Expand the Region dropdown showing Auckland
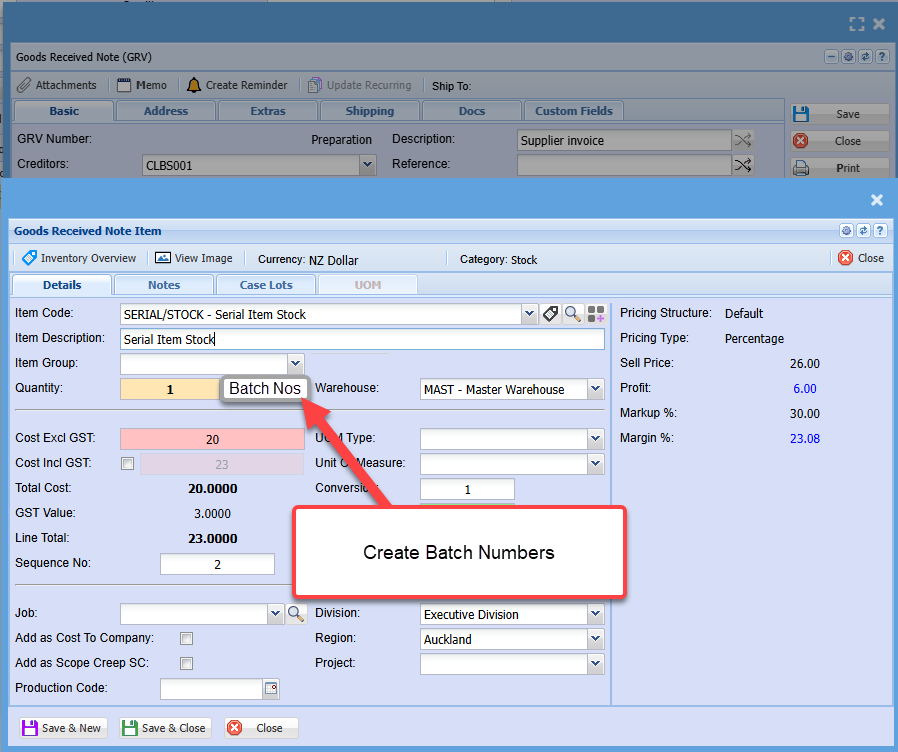Screen dimensions: 898x752 pos(595,639)
